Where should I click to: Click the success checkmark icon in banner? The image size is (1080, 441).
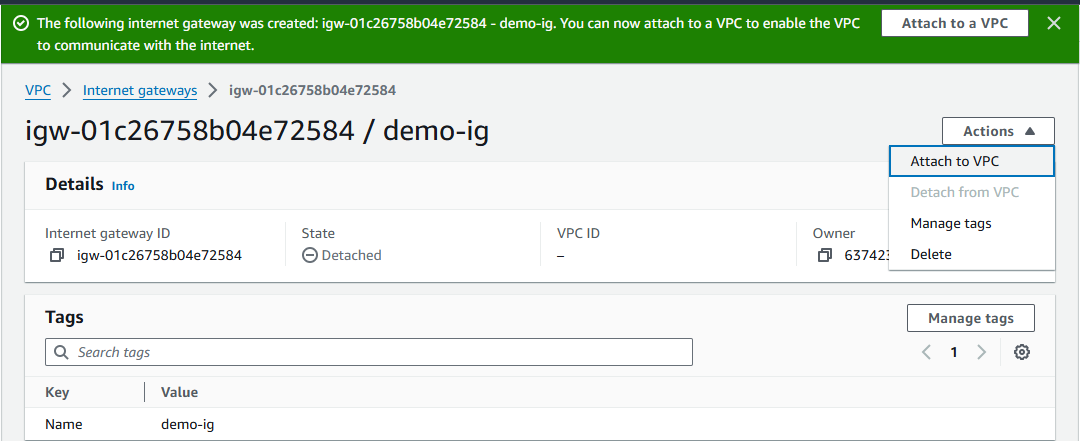point(21,23)
